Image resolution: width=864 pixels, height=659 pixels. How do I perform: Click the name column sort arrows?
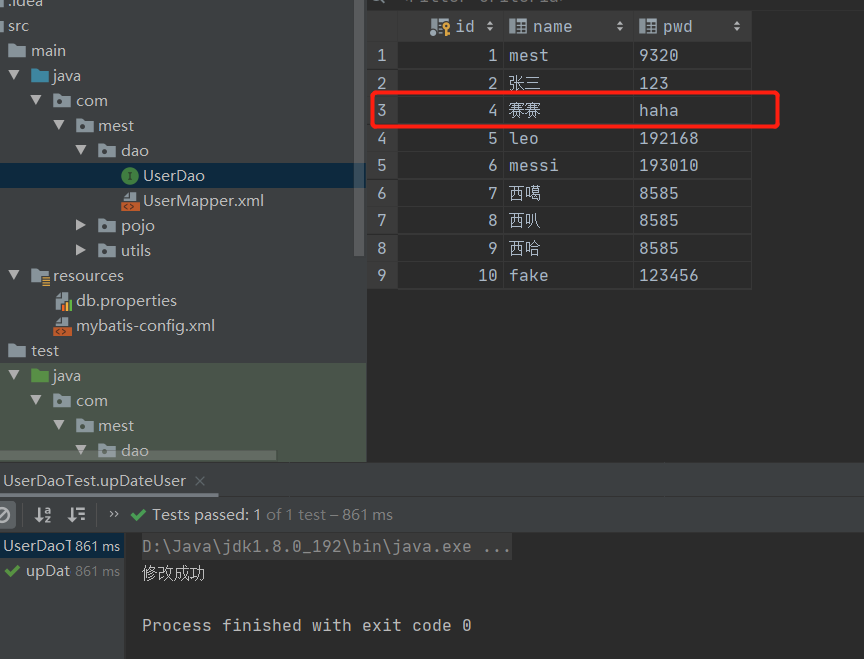(620, 26)
